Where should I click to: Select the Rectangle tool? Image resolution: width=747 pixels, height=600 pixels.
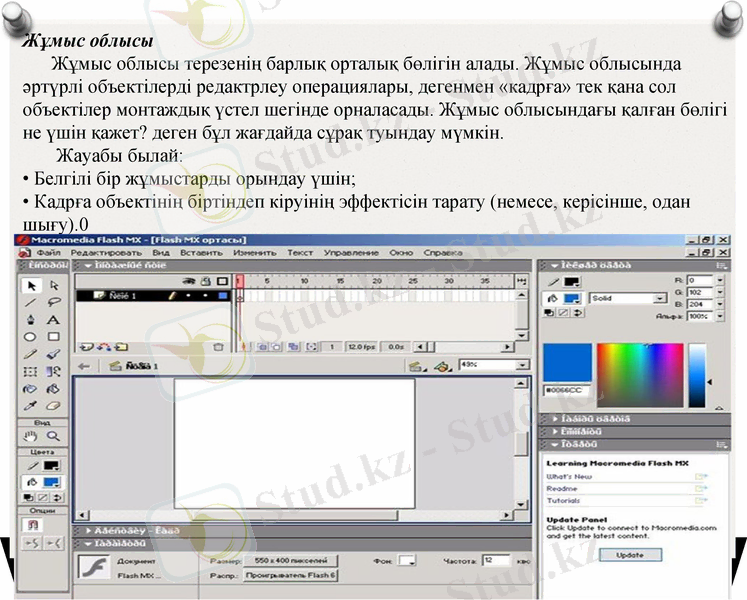pos(53,337)
